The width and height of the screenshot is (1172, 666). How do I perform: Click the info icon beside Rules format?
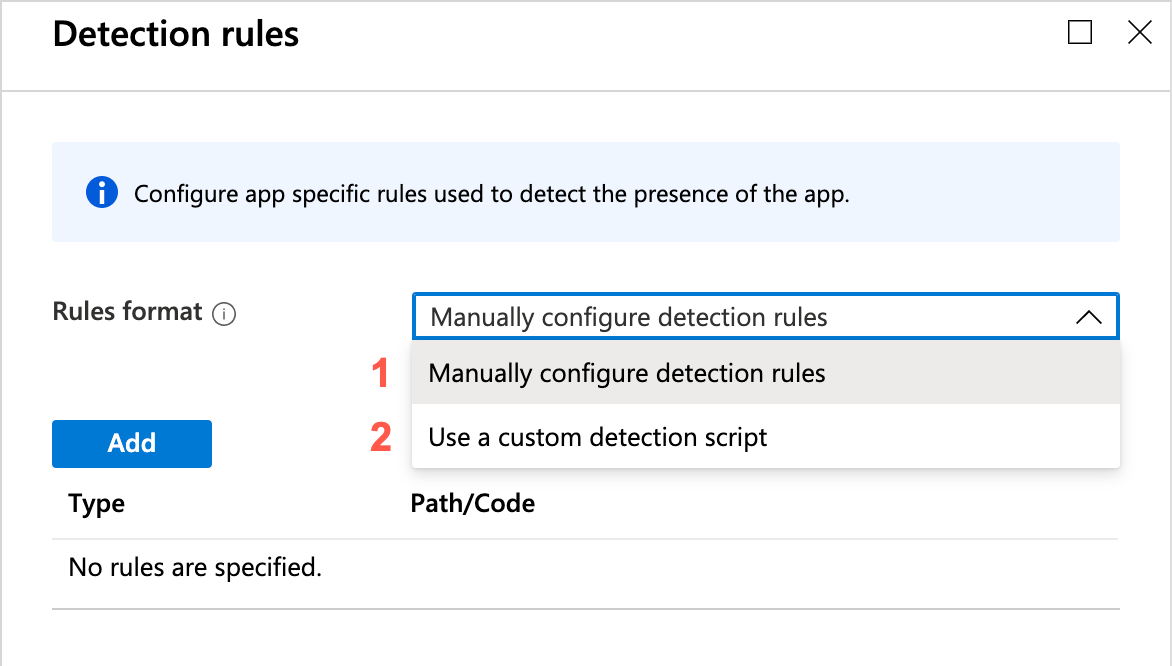coord(224,314)
